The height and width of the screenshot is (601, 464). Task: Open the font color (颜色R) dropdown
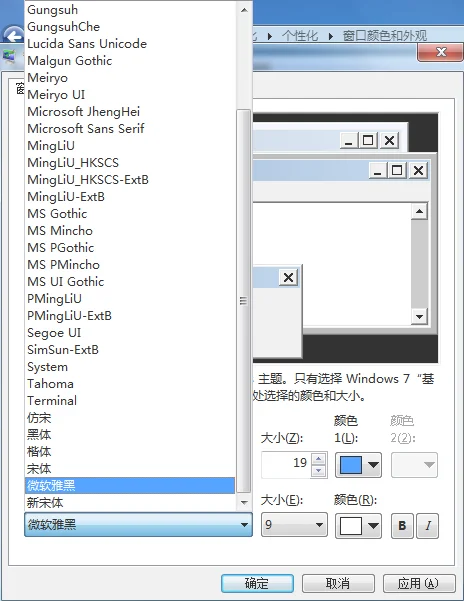tap(358, 525)
